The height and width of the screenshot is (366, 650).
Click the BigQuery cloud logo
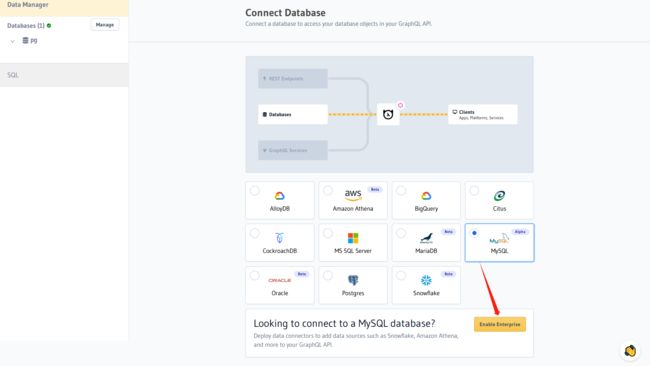pos(426,196)
